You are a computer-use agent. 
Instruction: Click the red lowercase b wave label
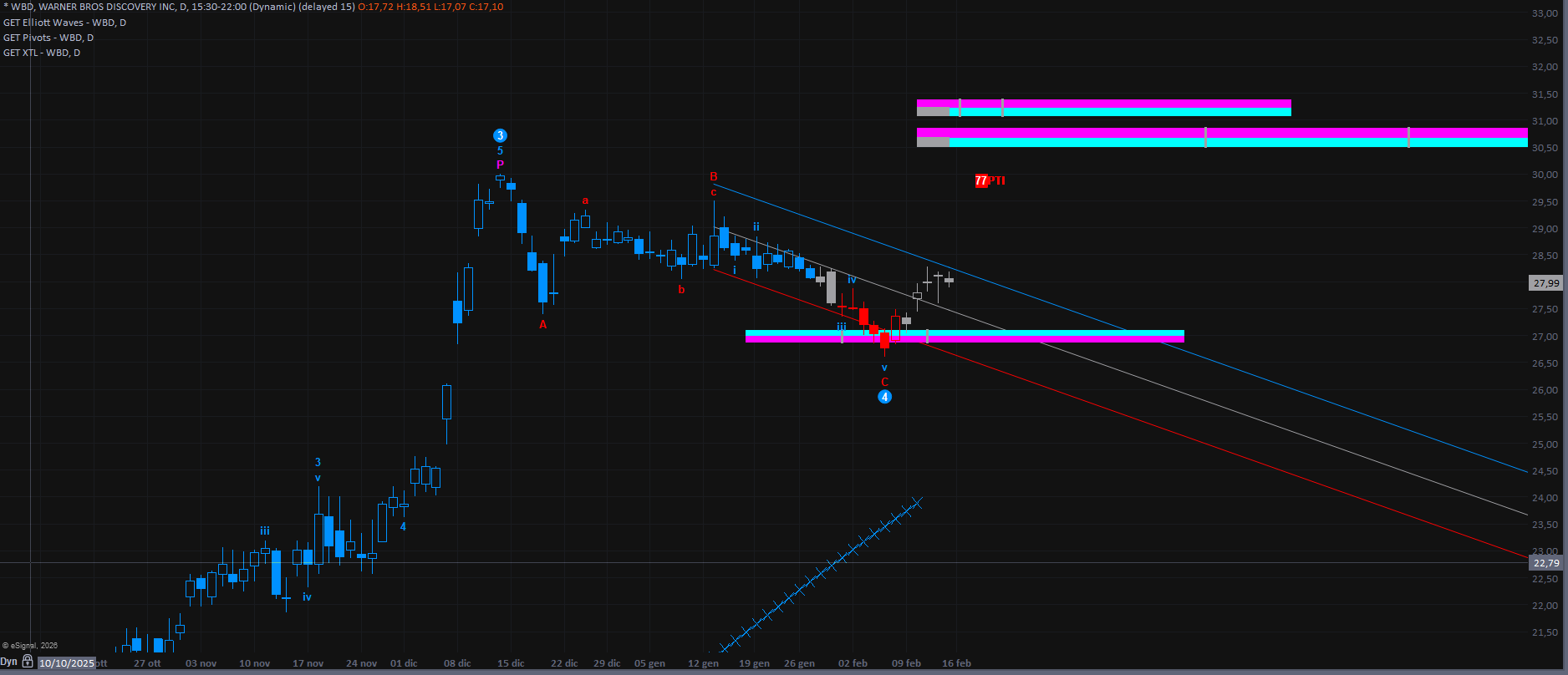(682, 290)
